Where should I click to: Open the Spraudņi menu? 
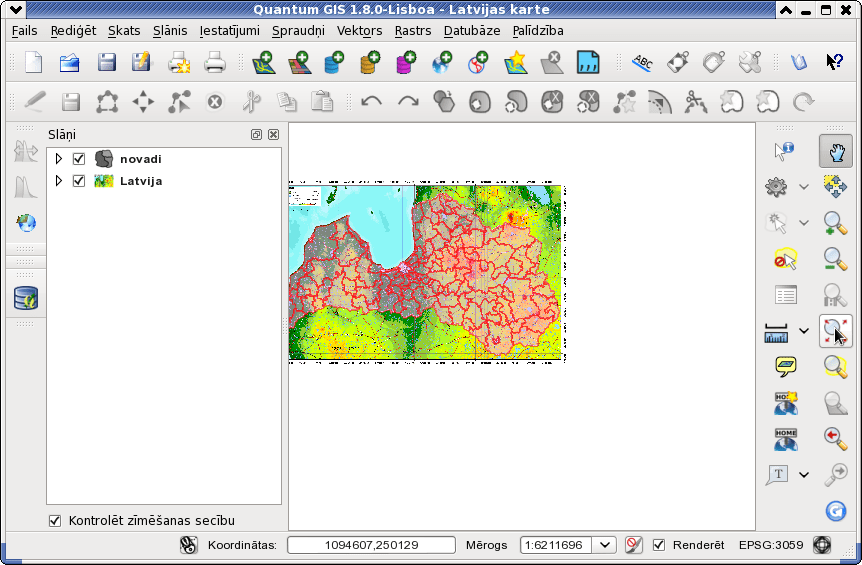tap(299, 31)
